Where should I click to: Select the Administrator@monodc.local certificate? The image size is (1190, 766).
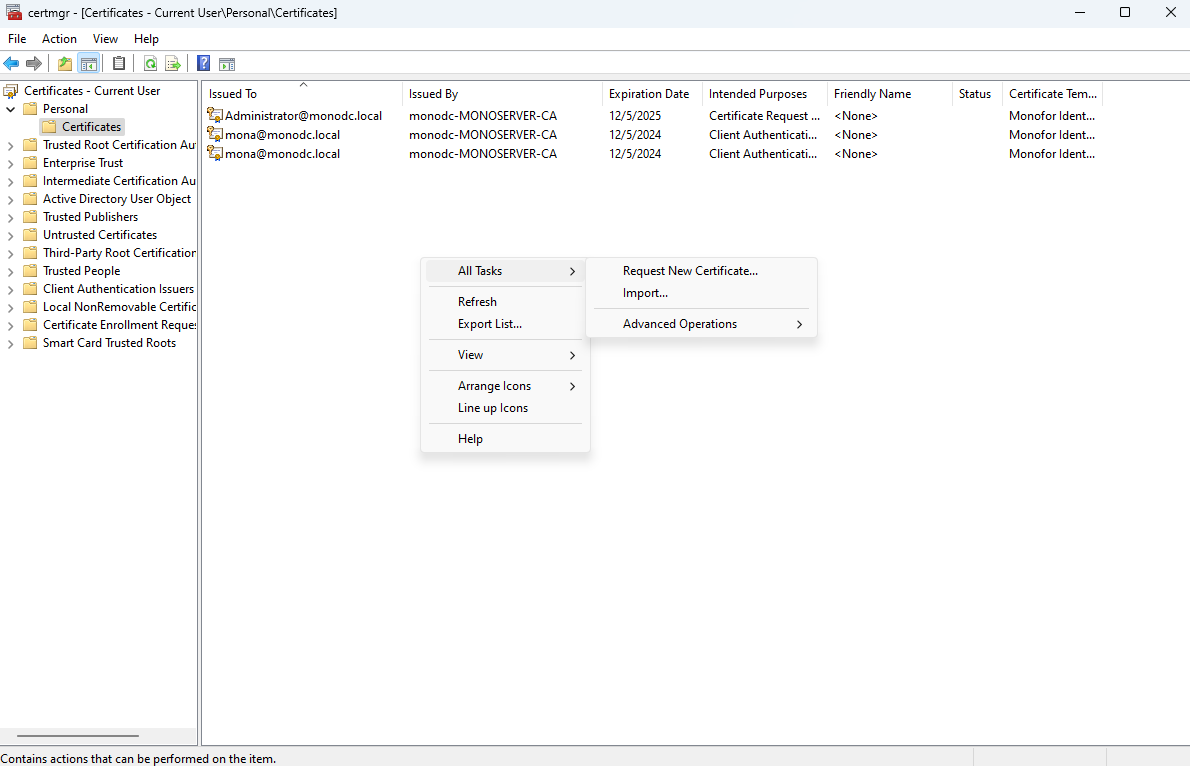[x=303, y=116]
